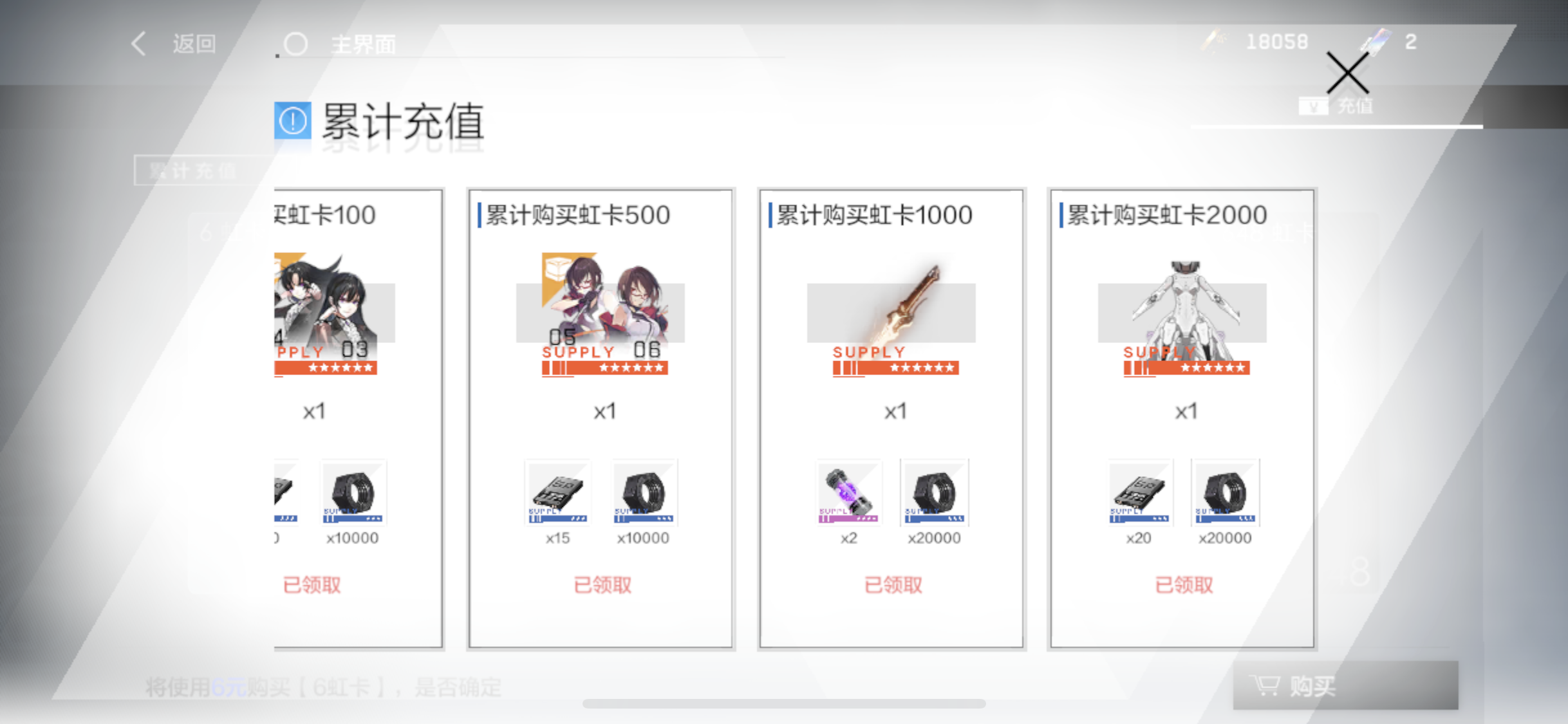Viewport: 1568px width, 724px height.
Task: Select the character supply in the 虹卡500 card
Action: click(604, 314)
